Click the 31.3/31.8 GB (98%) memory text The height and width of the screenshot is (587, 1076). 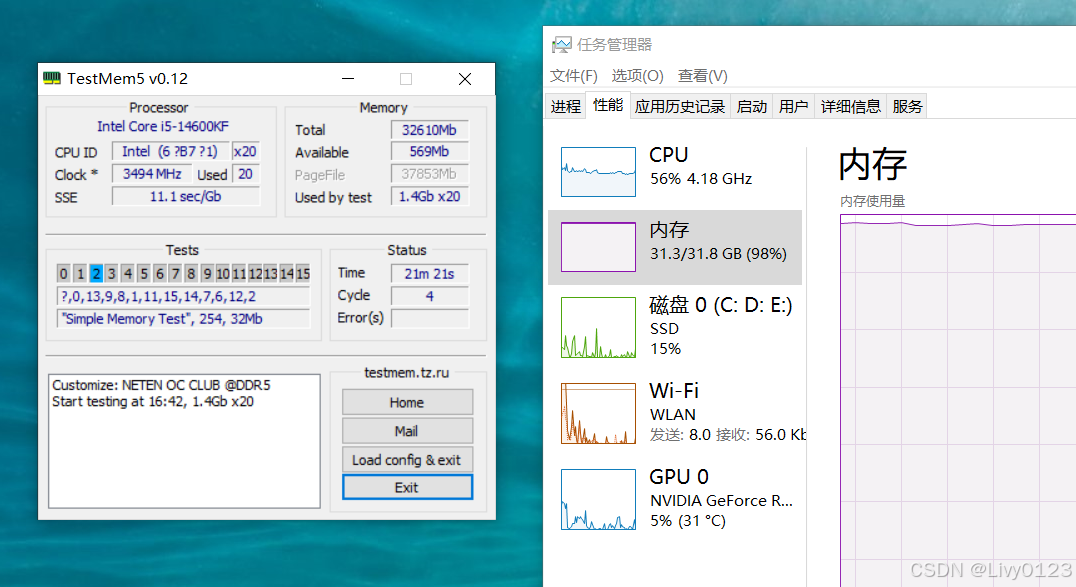718,254
